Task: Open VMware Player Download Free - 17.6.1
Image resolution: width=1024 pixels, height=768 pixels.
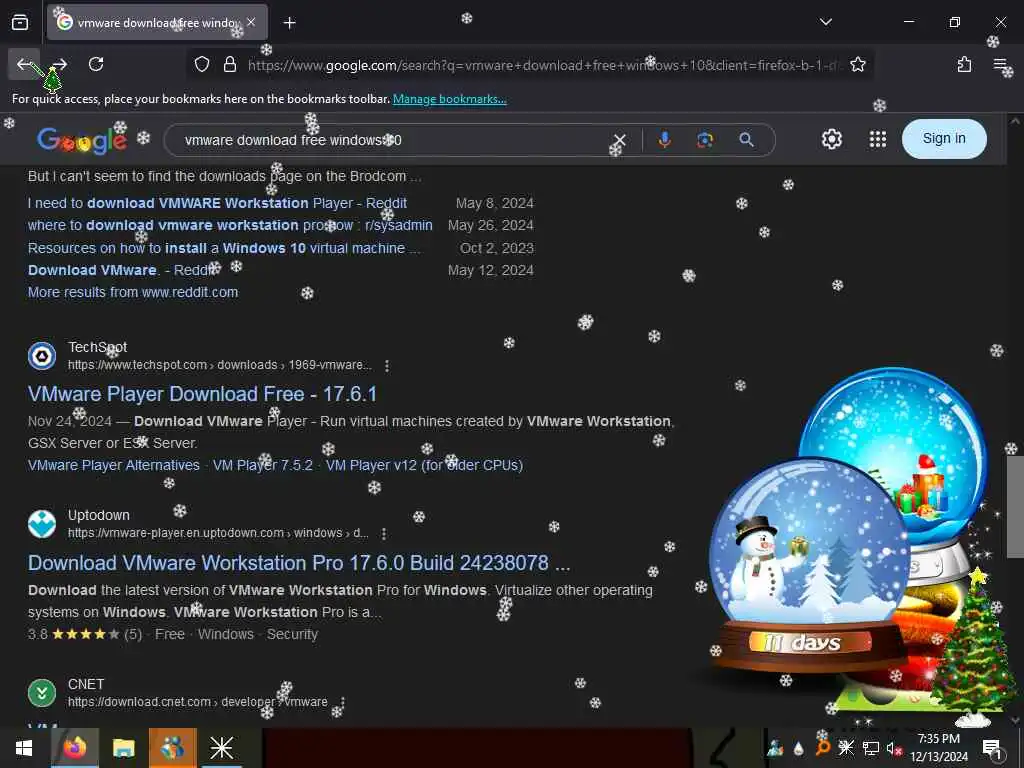Action: [x=202, y=394]
